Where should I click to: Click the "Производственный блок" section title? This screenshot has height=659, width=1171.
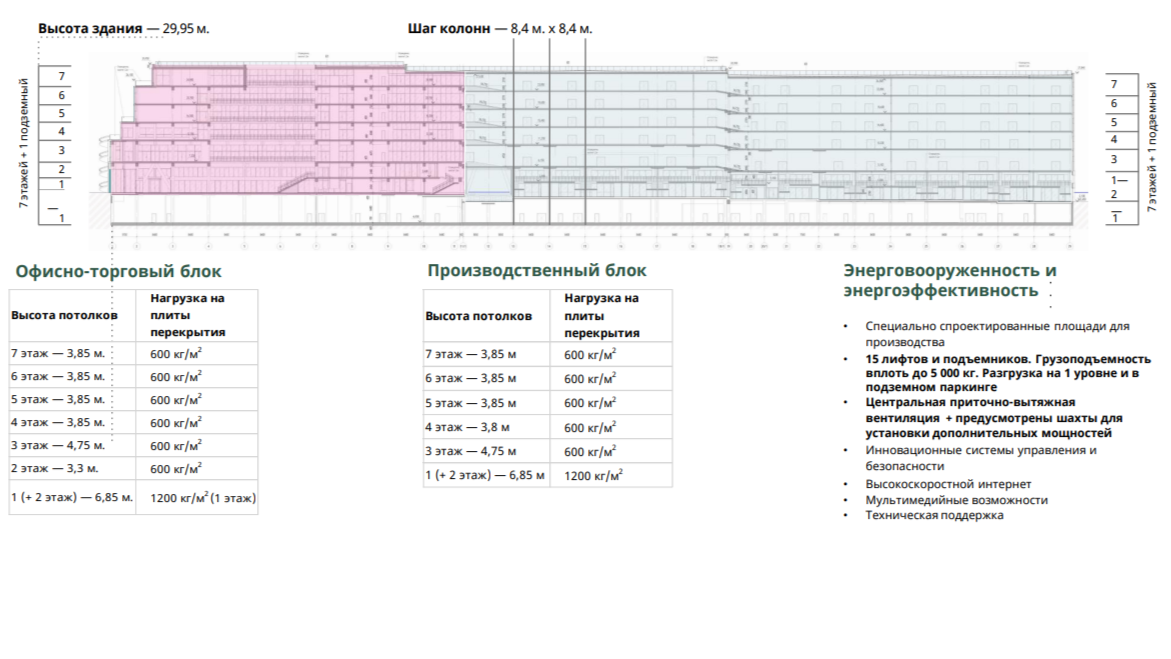[x=537, y=271]
